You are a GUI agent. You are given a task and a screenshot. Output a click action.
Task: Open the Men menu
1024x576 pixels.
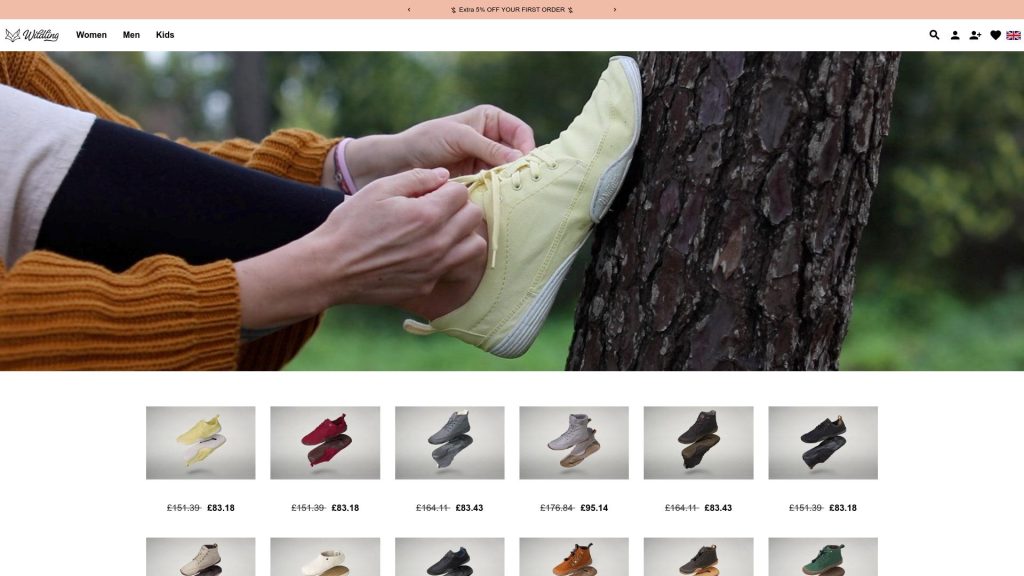tap(131, 35)
